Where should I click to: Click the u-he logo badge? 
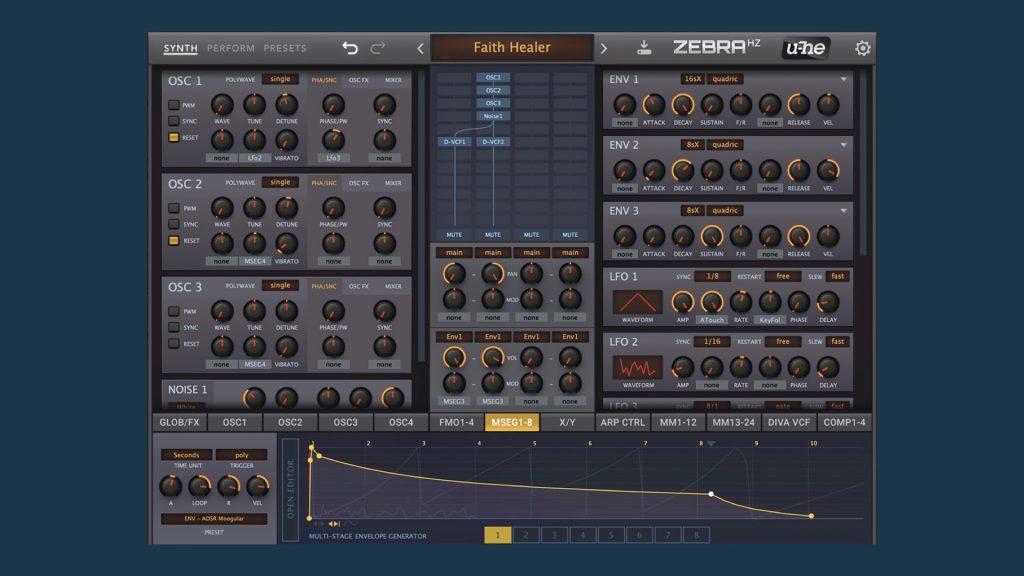(805, 48)
